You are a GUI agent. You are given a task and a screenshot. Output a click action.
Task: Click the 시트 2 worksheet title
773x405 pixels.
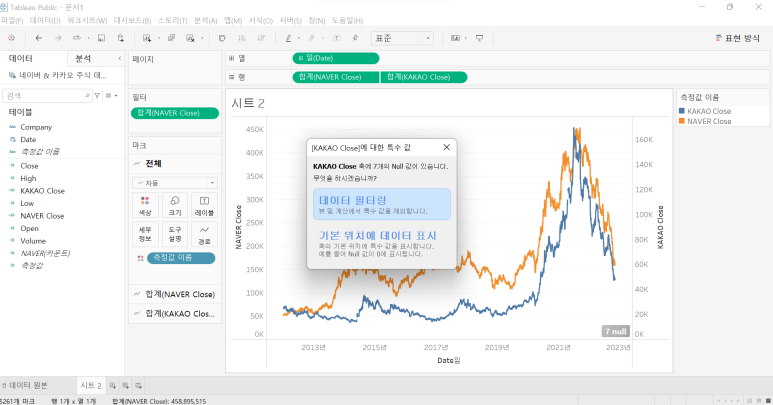point(248,103)
